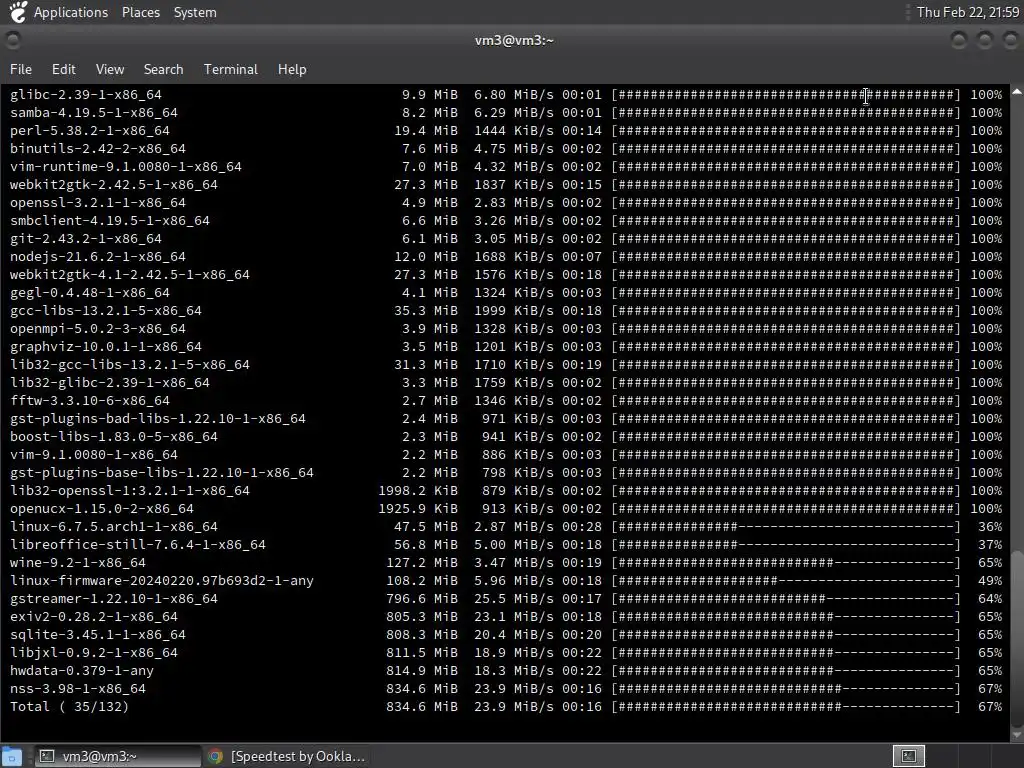Open the terminal View menu
Image resolution: width=1024 pixels, height=768 pixels.
click(x=110, y=69)
